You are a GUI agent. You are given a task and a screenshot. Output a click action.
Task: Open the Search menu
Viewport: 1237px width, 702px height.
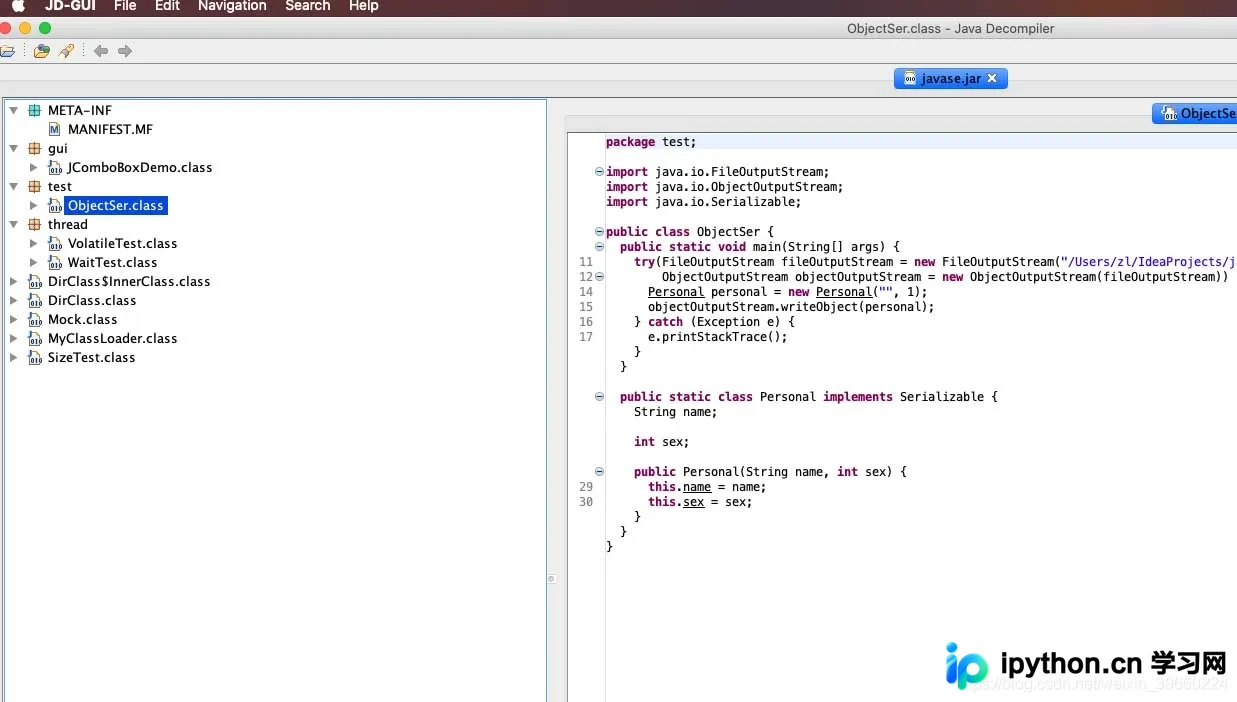(308, 6)
